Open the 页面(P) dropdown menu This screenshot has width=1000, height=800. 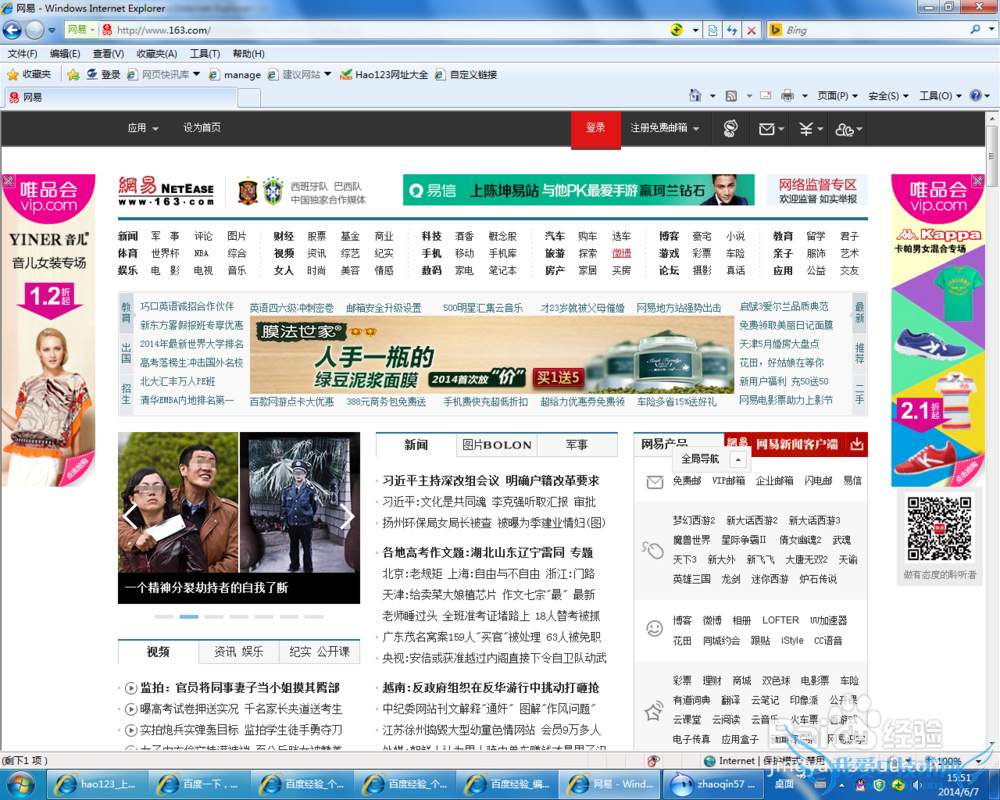[x=837, y=96]
